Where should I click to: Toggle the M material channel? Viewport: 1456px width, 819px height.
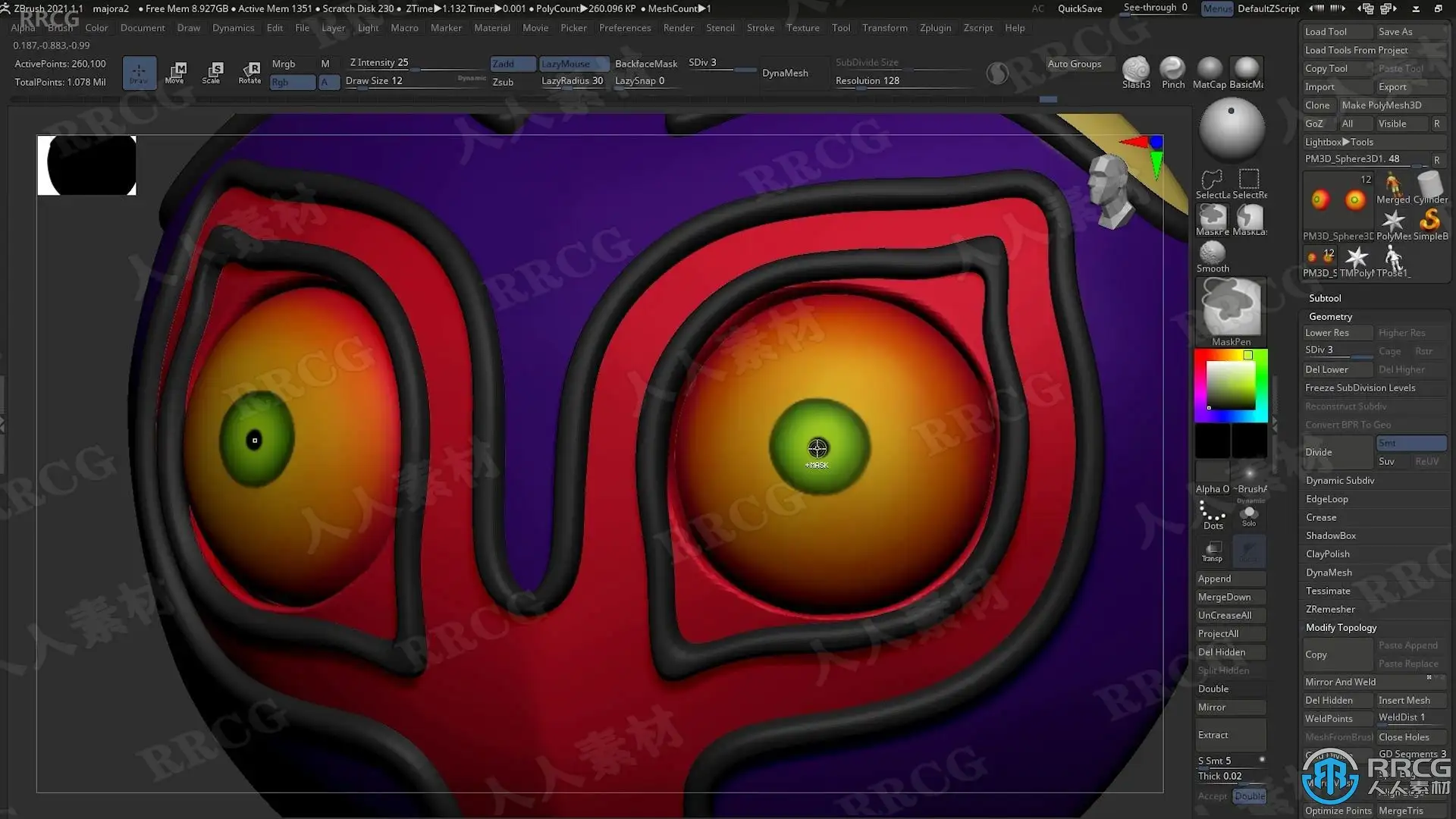tap(328, 64)
